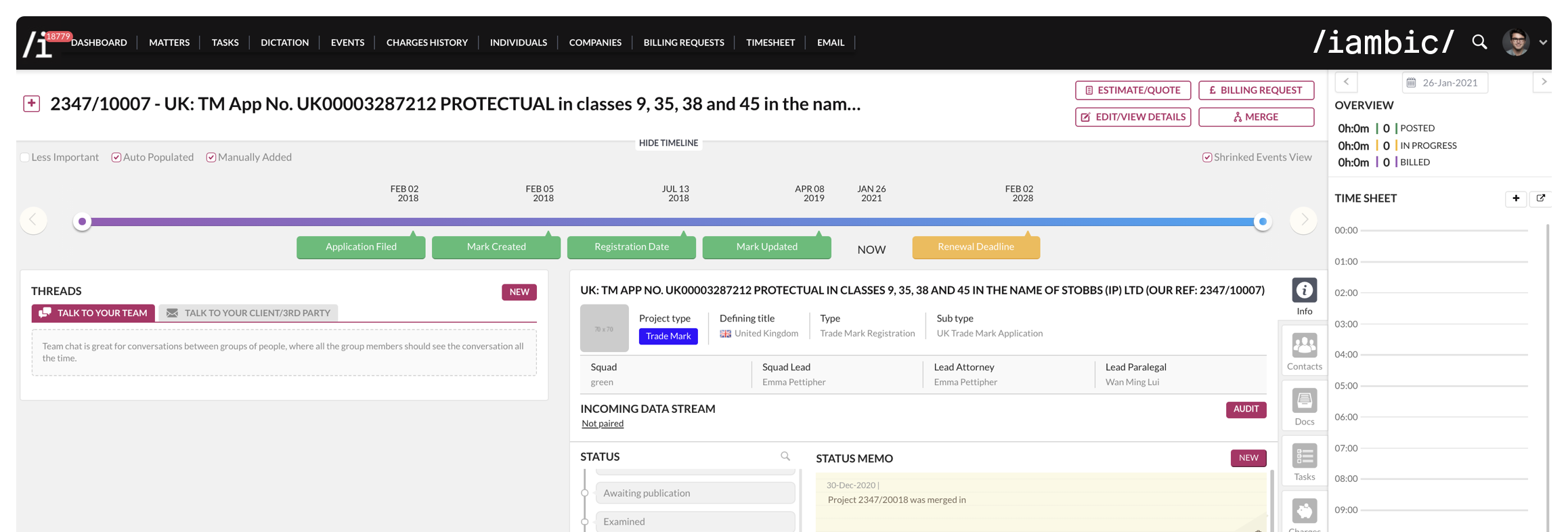Click NEW button in Threads panel
Screen dimensions: 1568x532
pyautogui.click(x=519, y=292)
